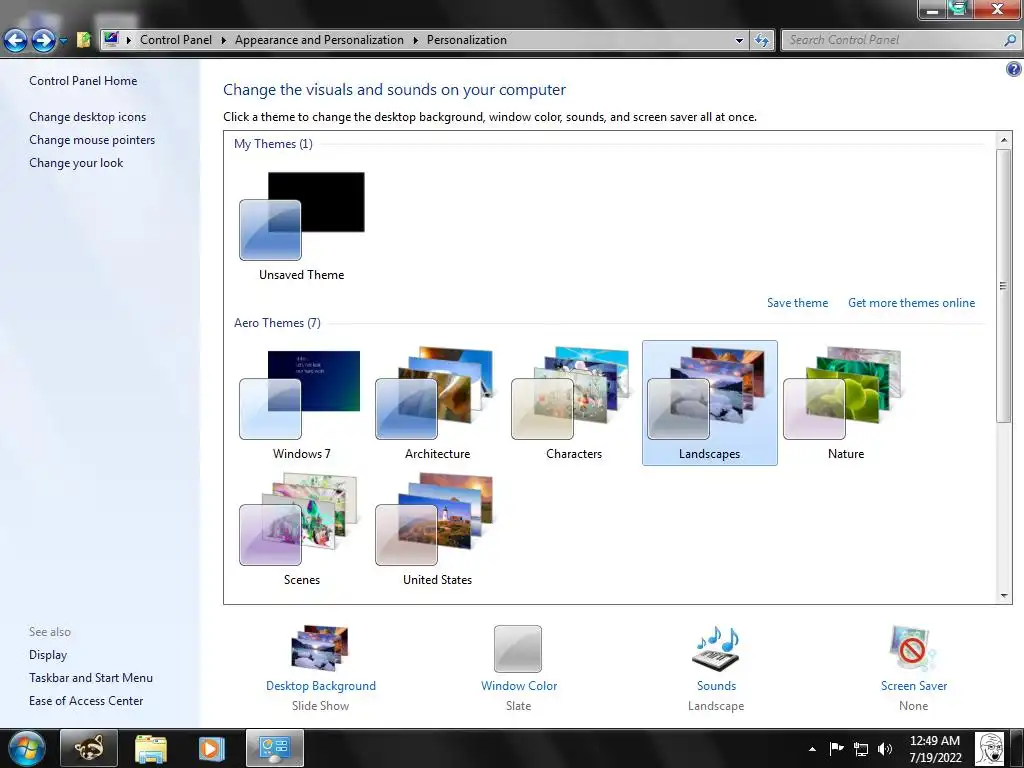
Task: Open Windows Explorer from the taskbar
Action: tap(151, 748)
